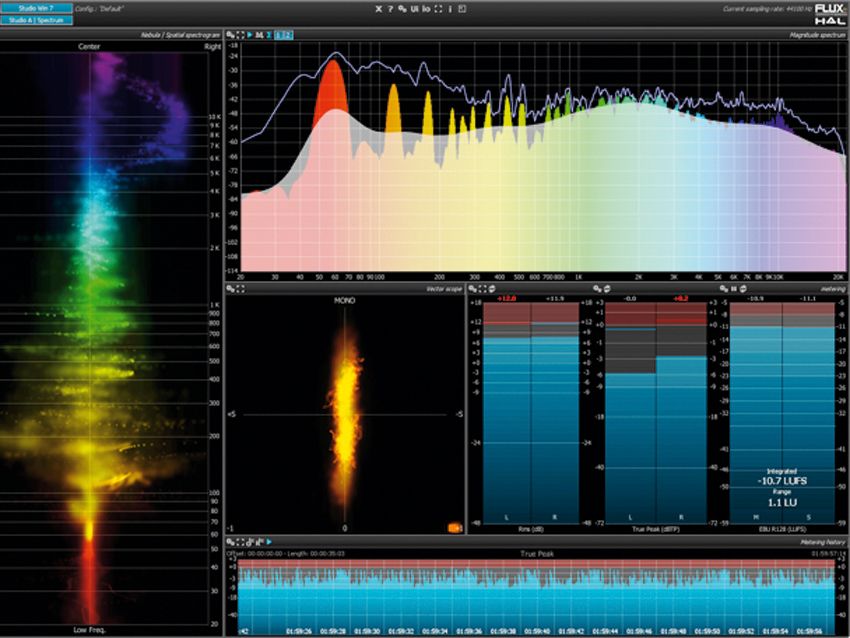Click the EBU R128 LUFS label
850x638 pixels.
tap(785, 527)
